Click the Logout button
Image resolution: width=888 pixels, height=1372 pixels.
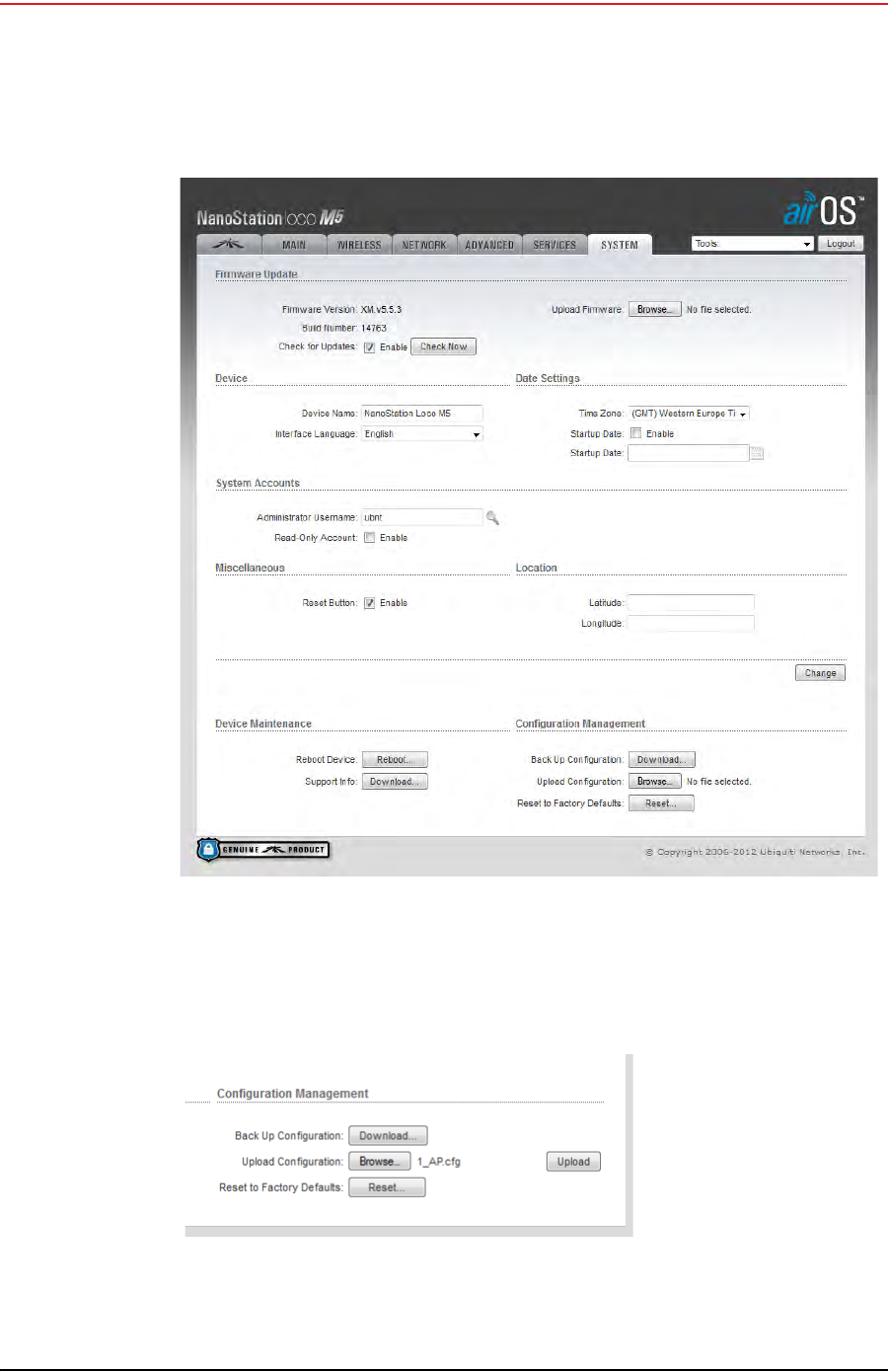(841, 244)
